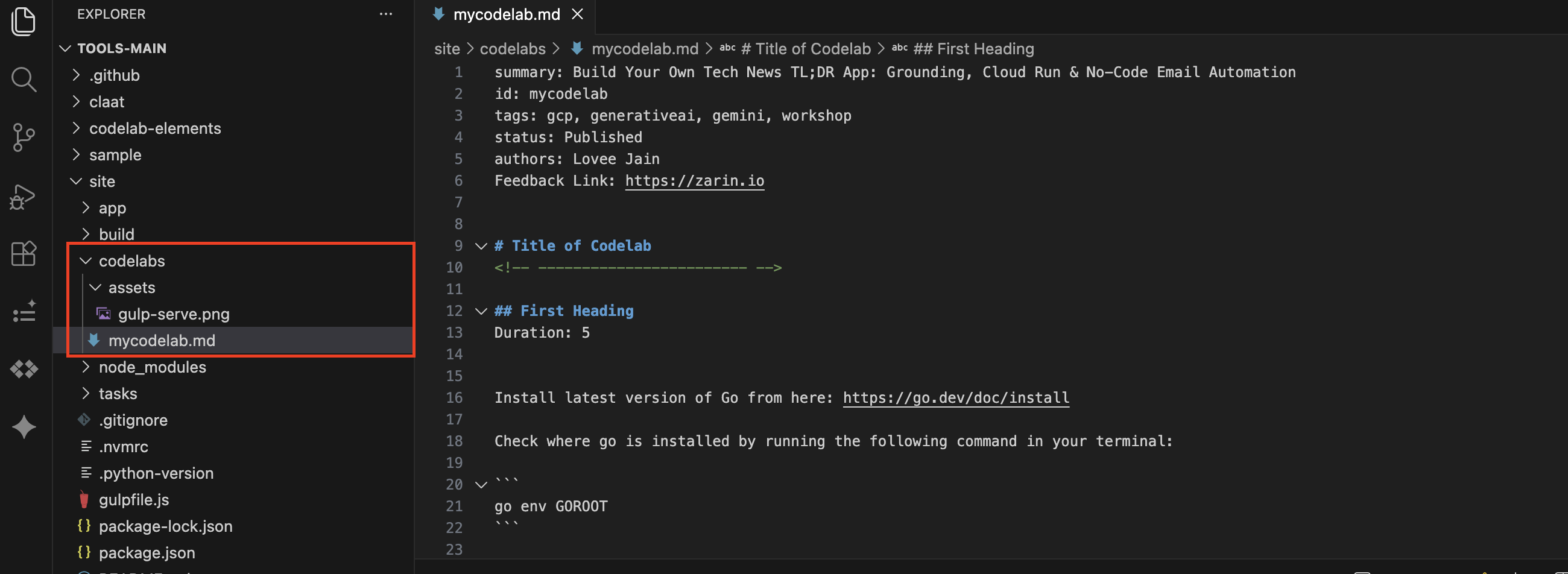Select the mycodelab.md editor tab
1568x574 pixels.
507,14
